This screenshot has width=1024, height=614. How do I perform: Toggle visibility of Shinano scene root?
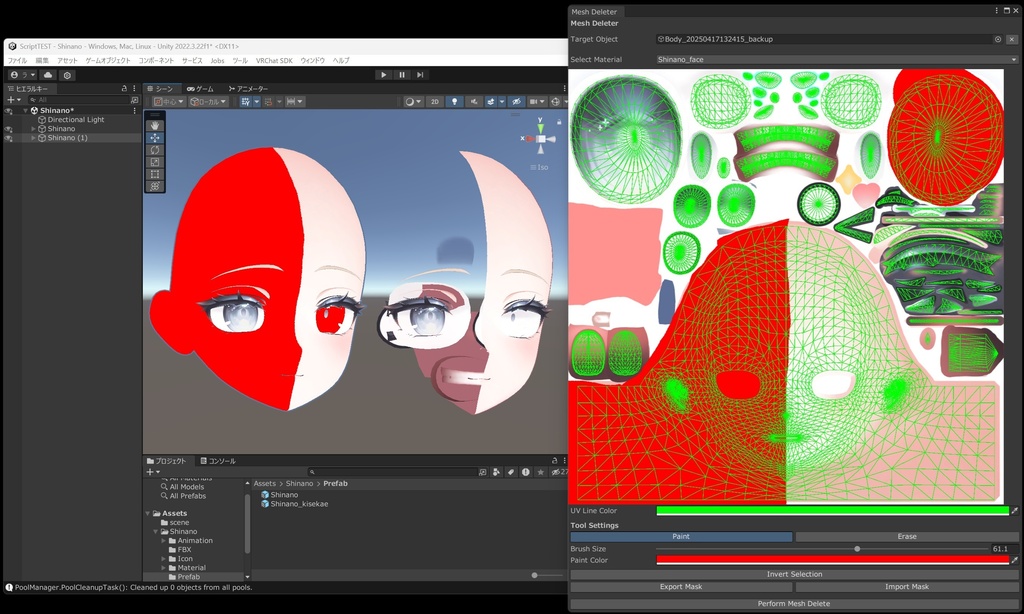click(8, 111)
